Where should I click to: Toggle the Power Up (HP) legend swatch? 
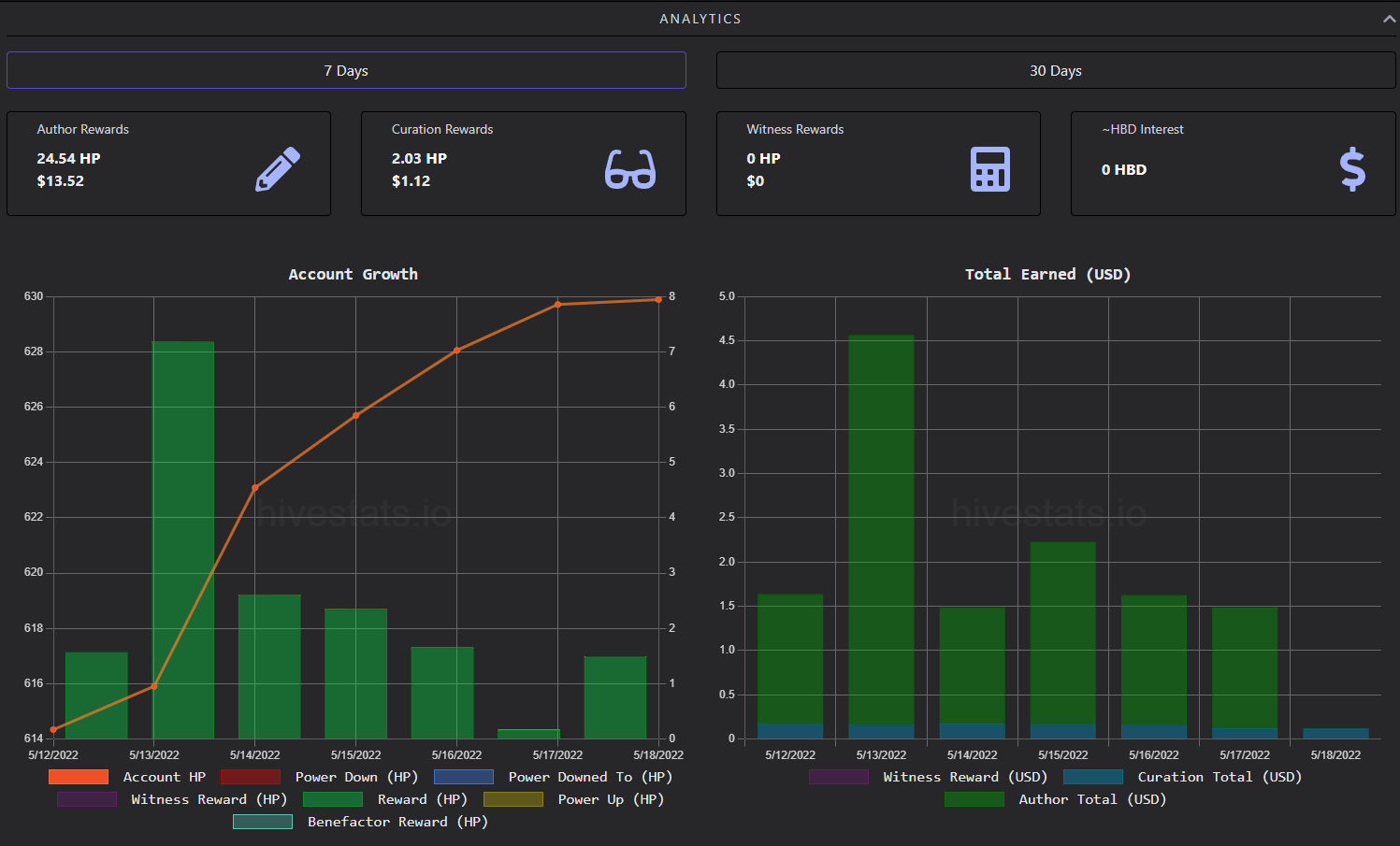tap(513, 799)
